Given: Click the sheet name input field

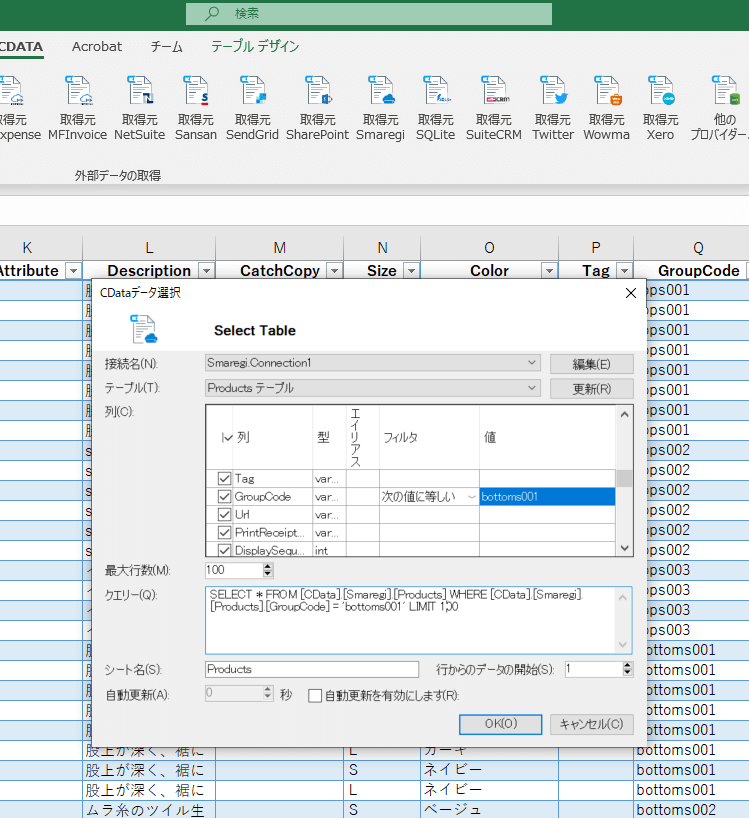Looking at the screenshot, I should [x=311, y=669].
